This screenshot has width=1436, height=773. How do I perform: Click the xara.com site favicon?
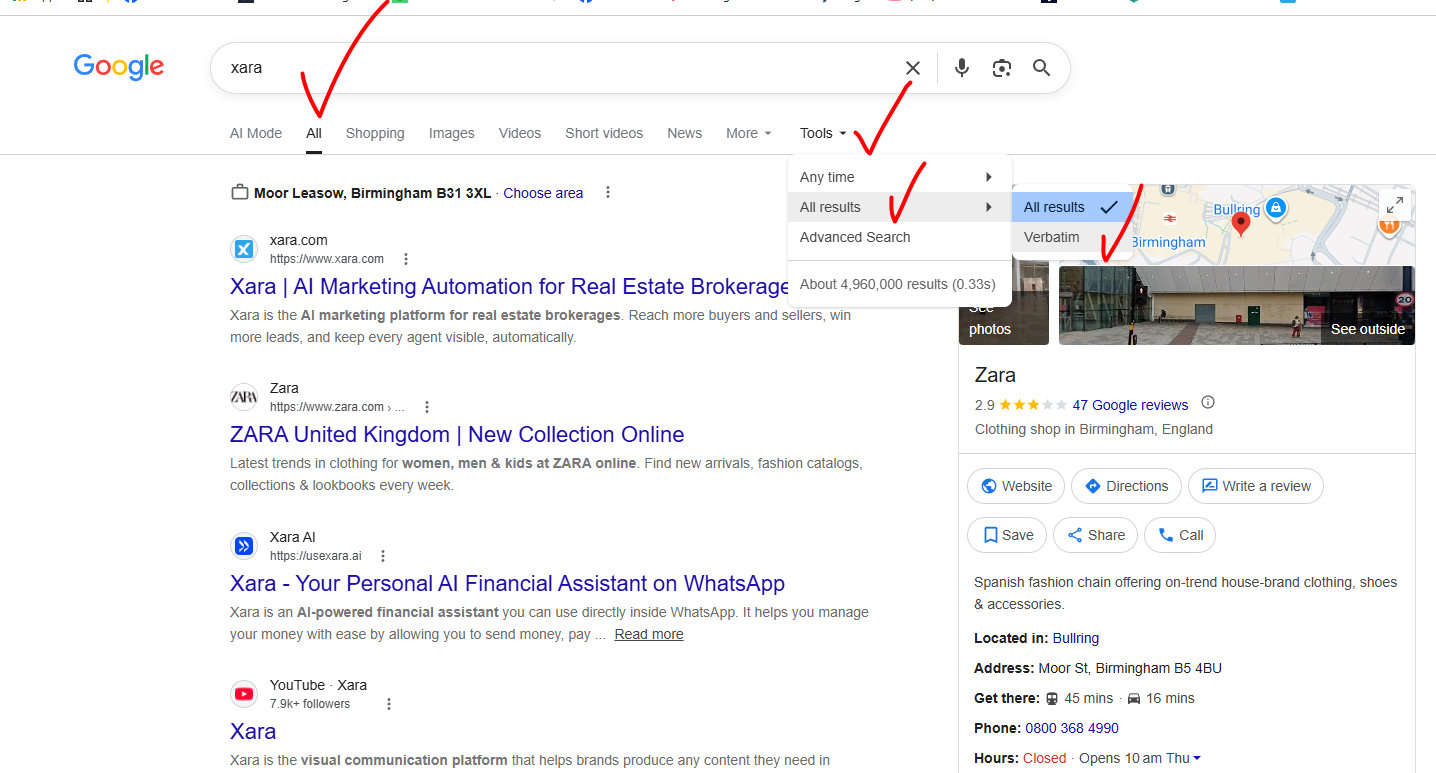tap(244, 249)
